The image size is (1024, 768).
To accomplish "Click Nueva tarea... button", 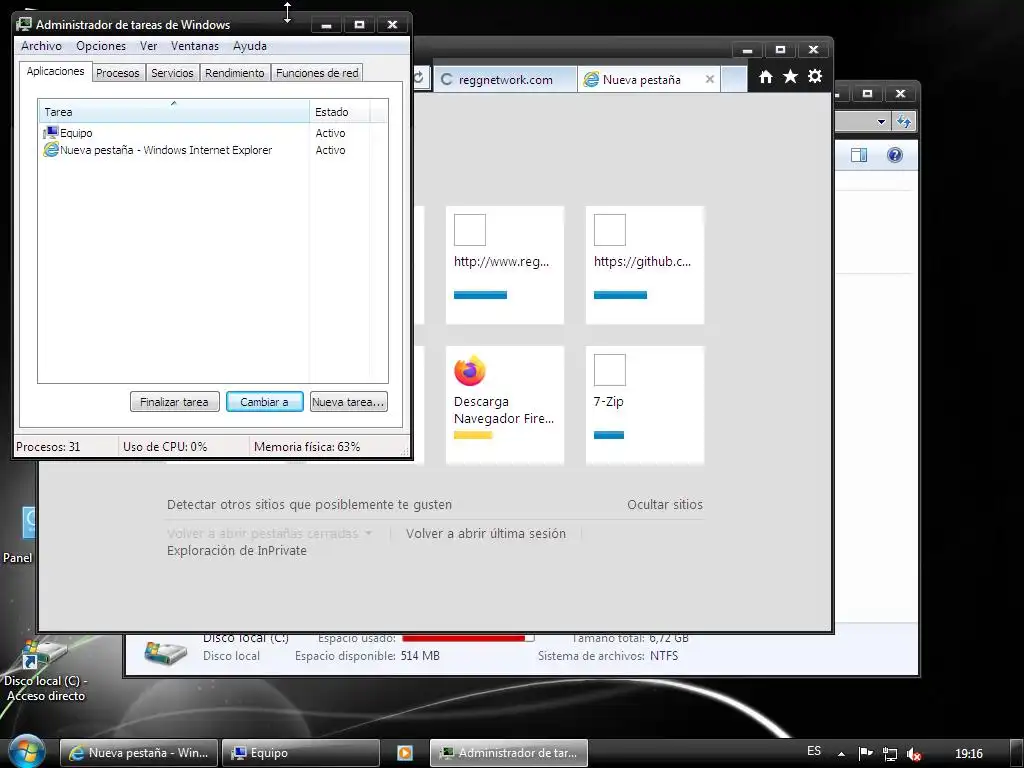I will (348, 402).
